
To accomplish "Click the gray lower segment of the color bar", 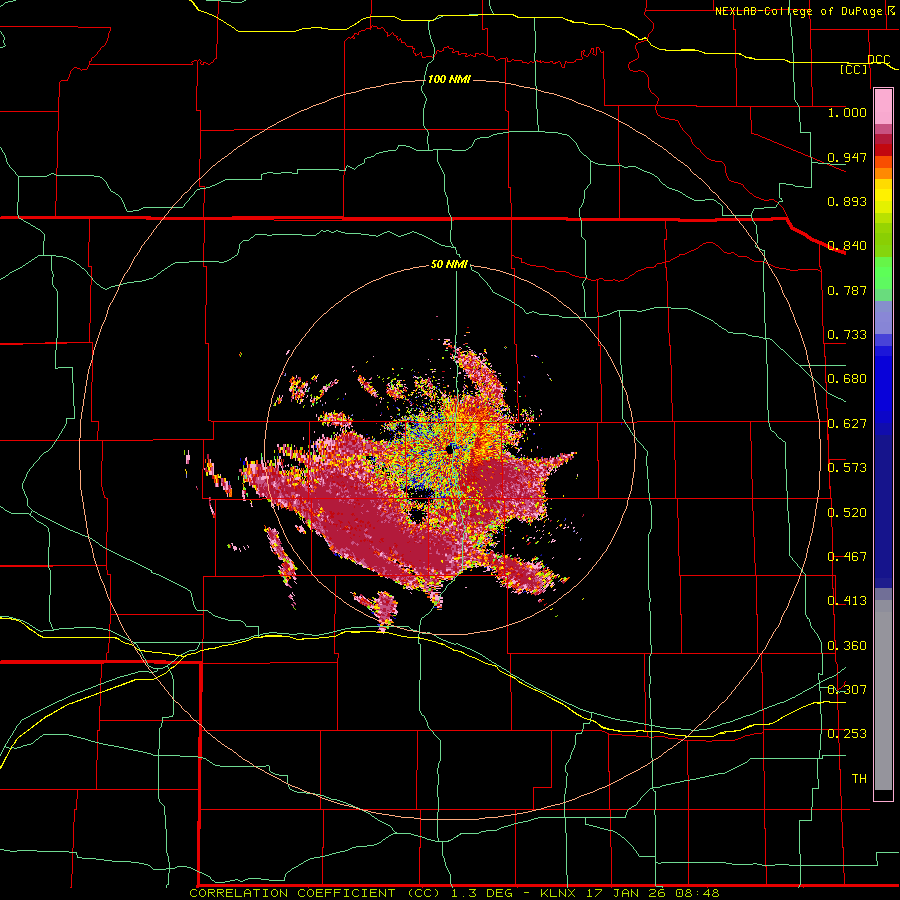I will 883,695.
